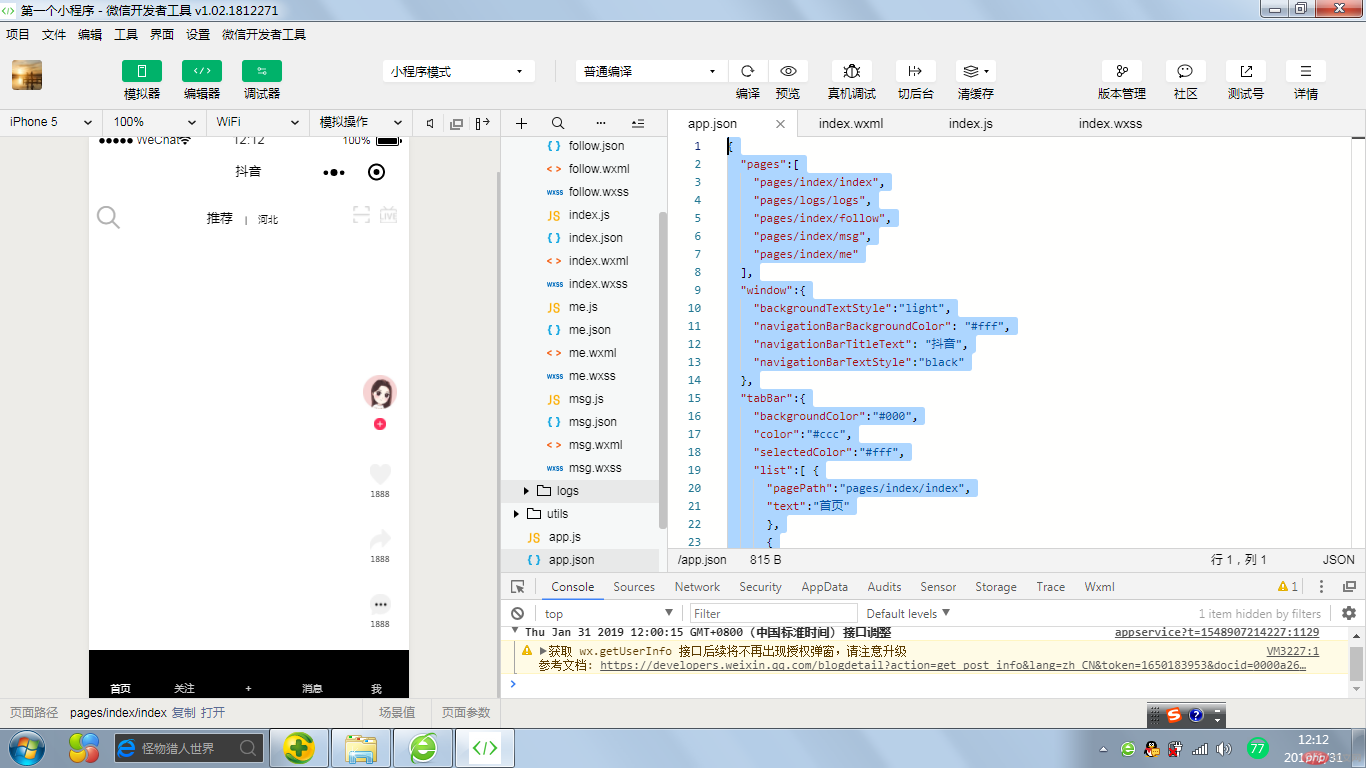Click the collapse file tree icon
Image resolution: width=1366 pixels, height=768 pixels.
tap(638, 123)
